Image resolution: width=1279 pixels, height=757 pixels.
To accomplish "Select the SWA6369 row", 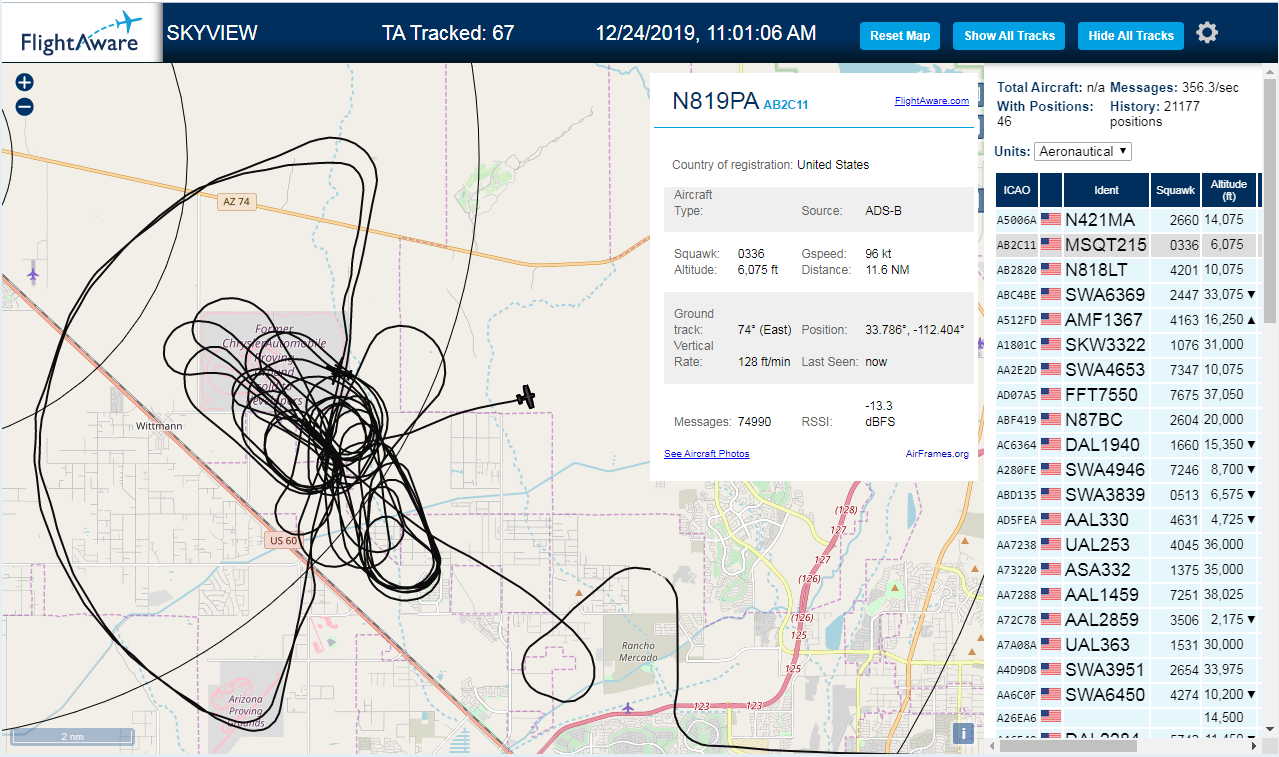I will coord(1128,294).
